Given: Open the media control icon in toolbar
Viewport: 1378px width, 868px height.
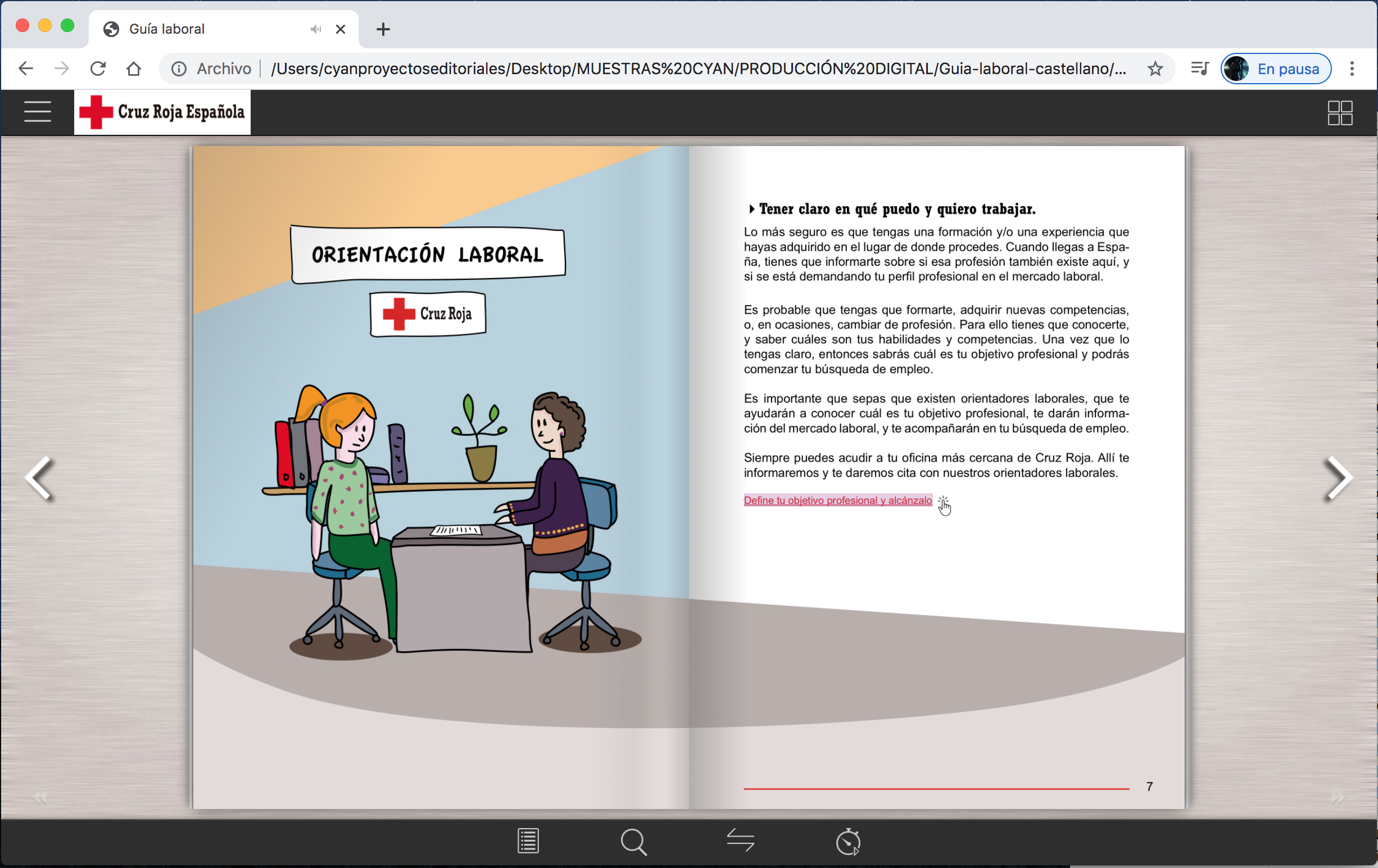Looking at the screenshot, I should pyautogui.click(x=1199, y=69).
